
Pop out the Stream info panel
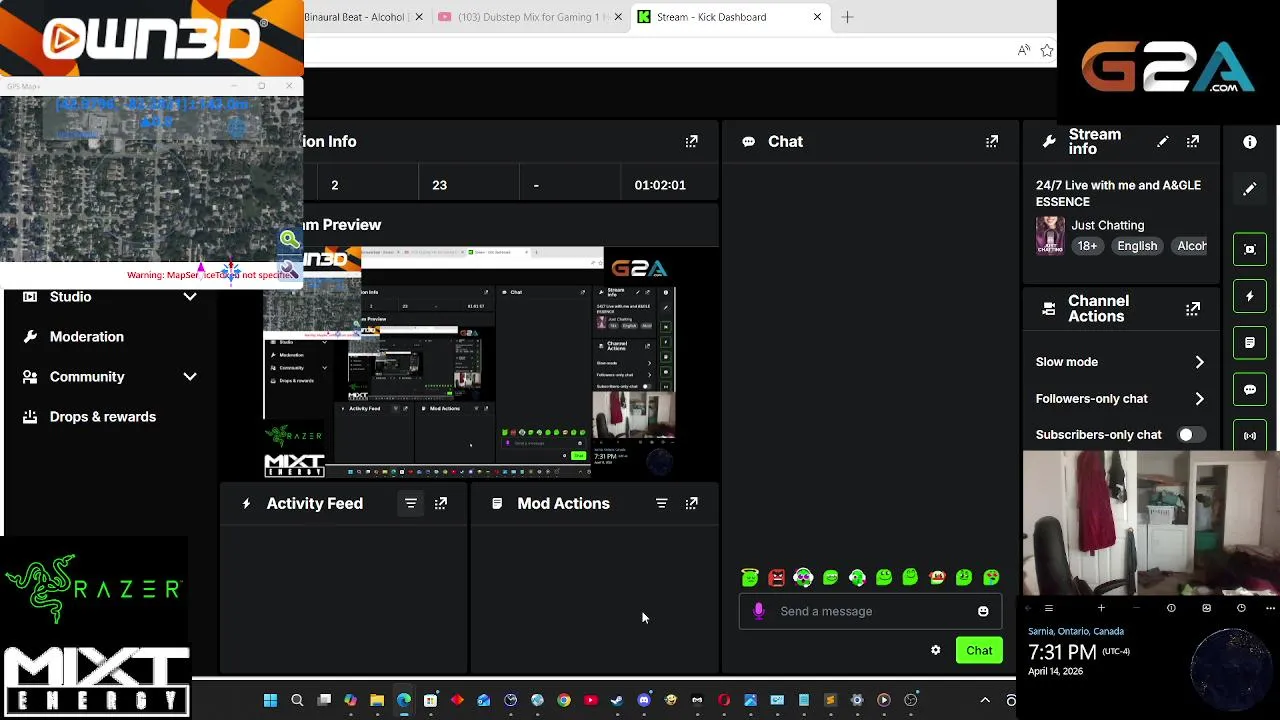[x=1193, y=142]
